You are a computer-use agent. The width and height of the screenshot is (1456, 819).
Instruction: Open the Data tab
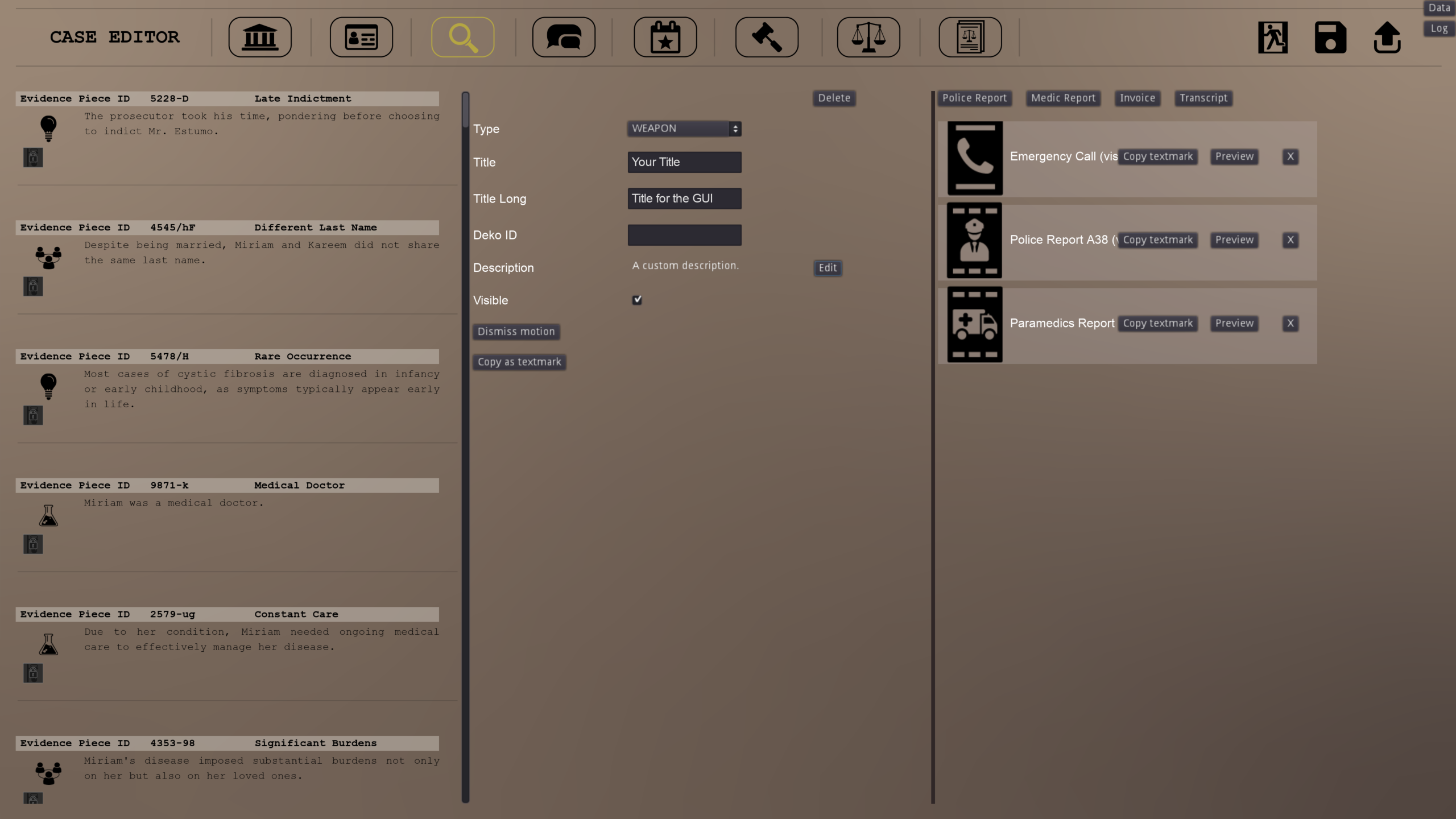point(1440,8)
